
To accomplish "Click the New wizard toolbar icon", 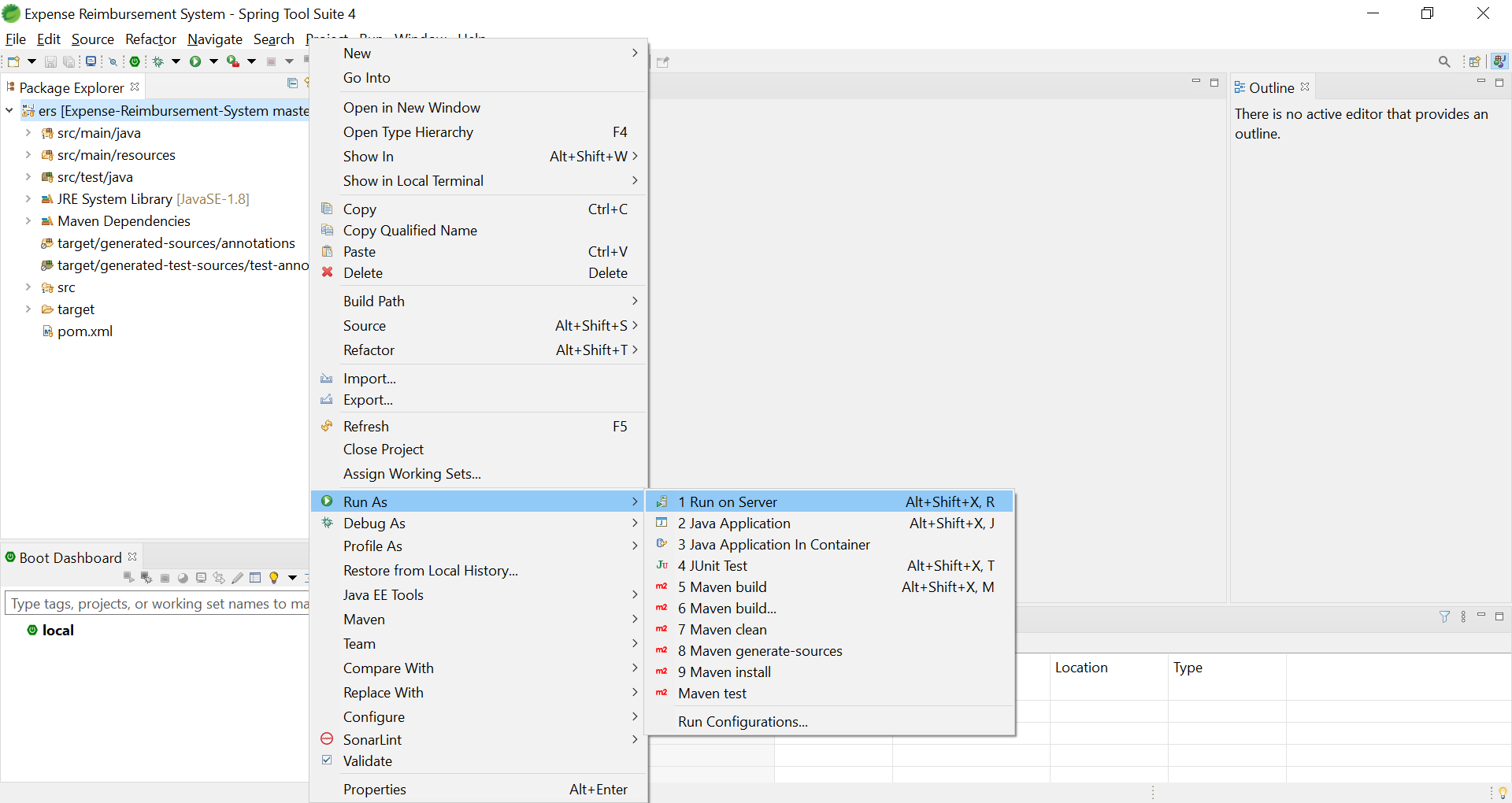I will pos(13,61).
